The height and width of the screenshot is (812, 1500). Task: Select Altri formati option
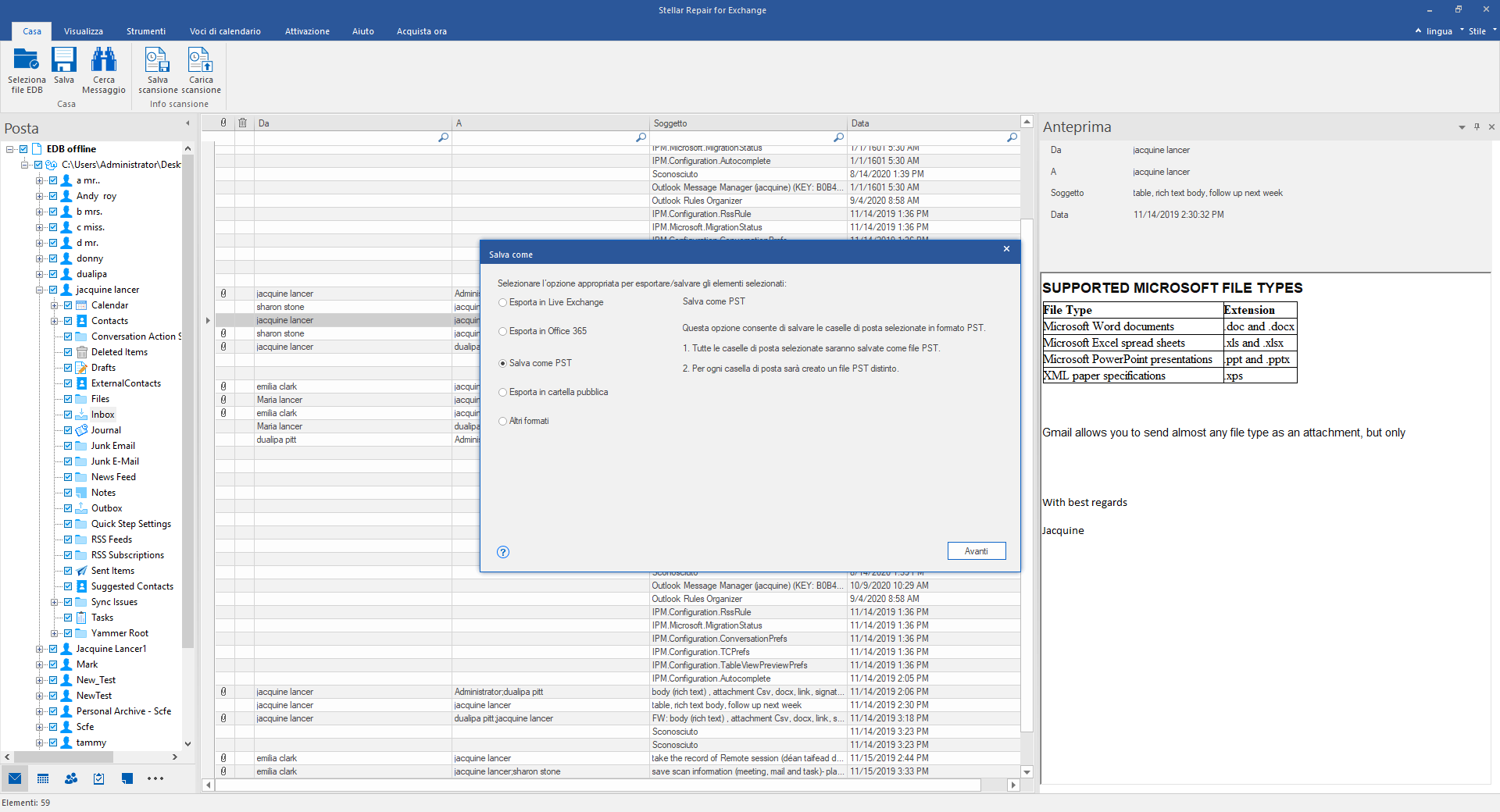click(523, 422)
